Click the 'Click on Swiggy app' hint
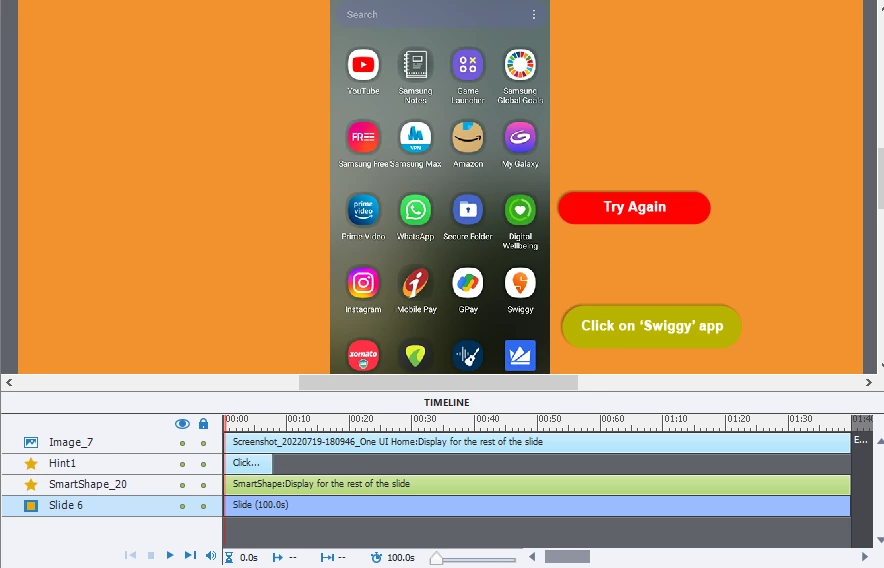 [651, 326]
